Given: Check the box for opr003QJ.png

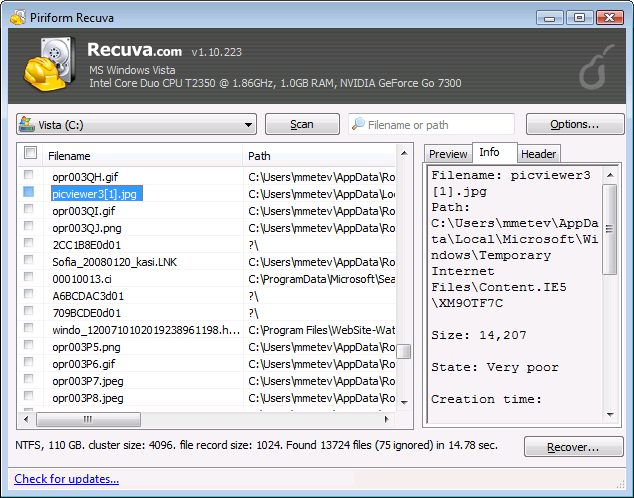Looking at the screenshot, I should click(28, 225).
